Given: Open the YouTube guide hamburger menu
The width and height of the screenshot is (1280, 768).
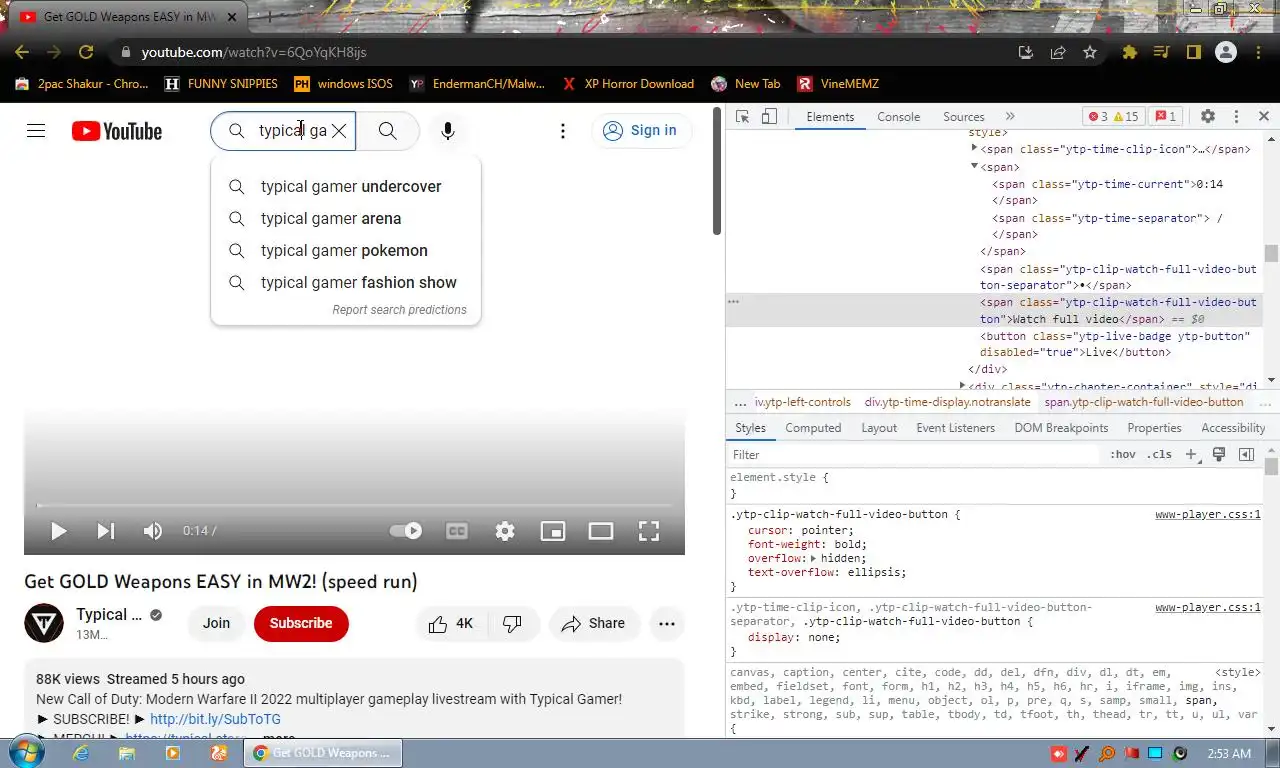Looking at the screenshot, I should pyautogui.click(x=36, y=131).
